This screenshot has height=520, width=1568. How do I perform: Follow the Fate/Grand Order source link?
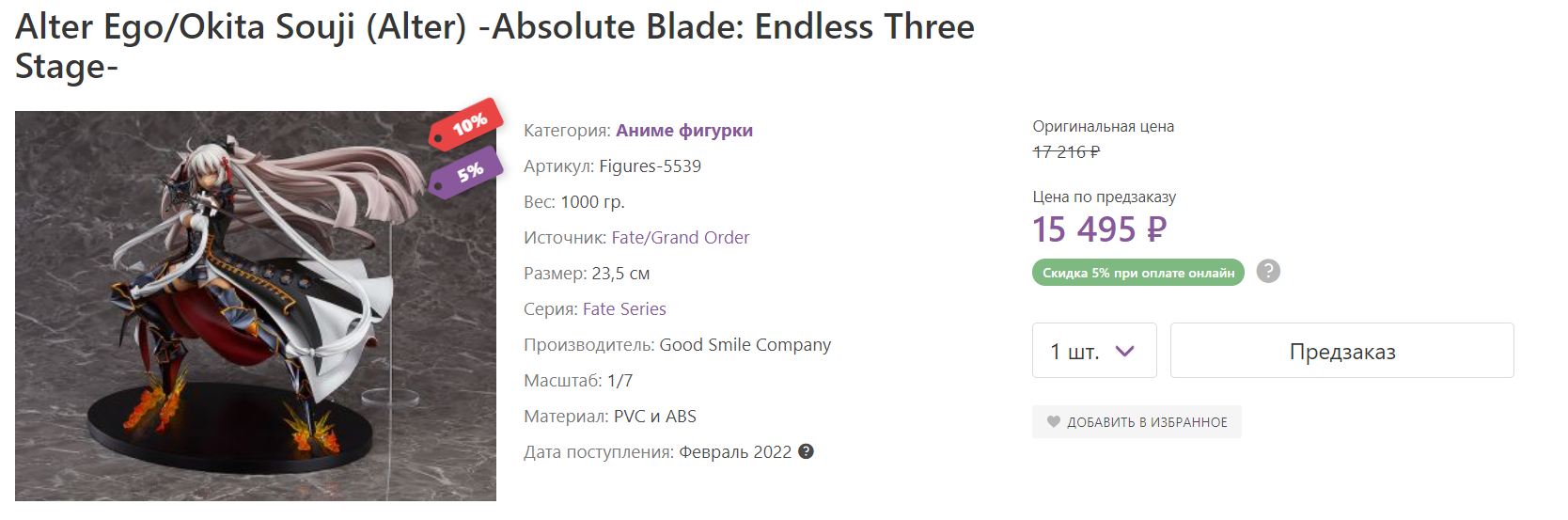click(x=681, y=238)
